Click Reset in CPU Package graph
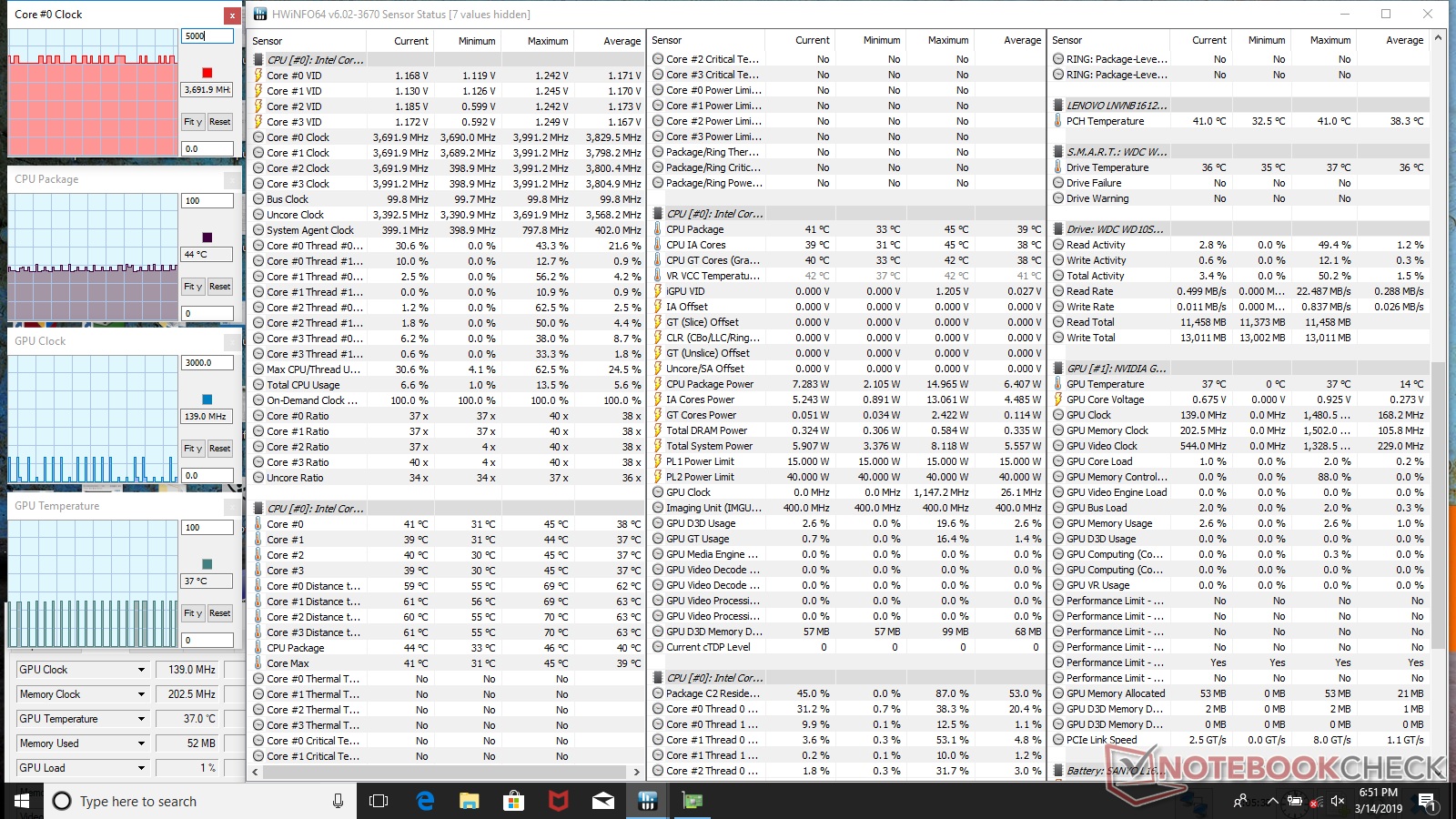The height and width of the screenshot is (819, 1456). point(220,287)
